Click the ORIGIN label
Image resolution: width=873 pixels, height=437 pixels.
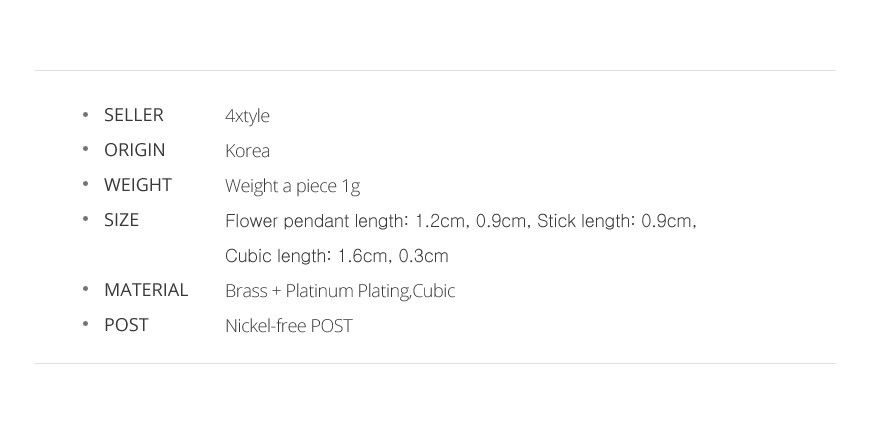click(x=134, y=150)
